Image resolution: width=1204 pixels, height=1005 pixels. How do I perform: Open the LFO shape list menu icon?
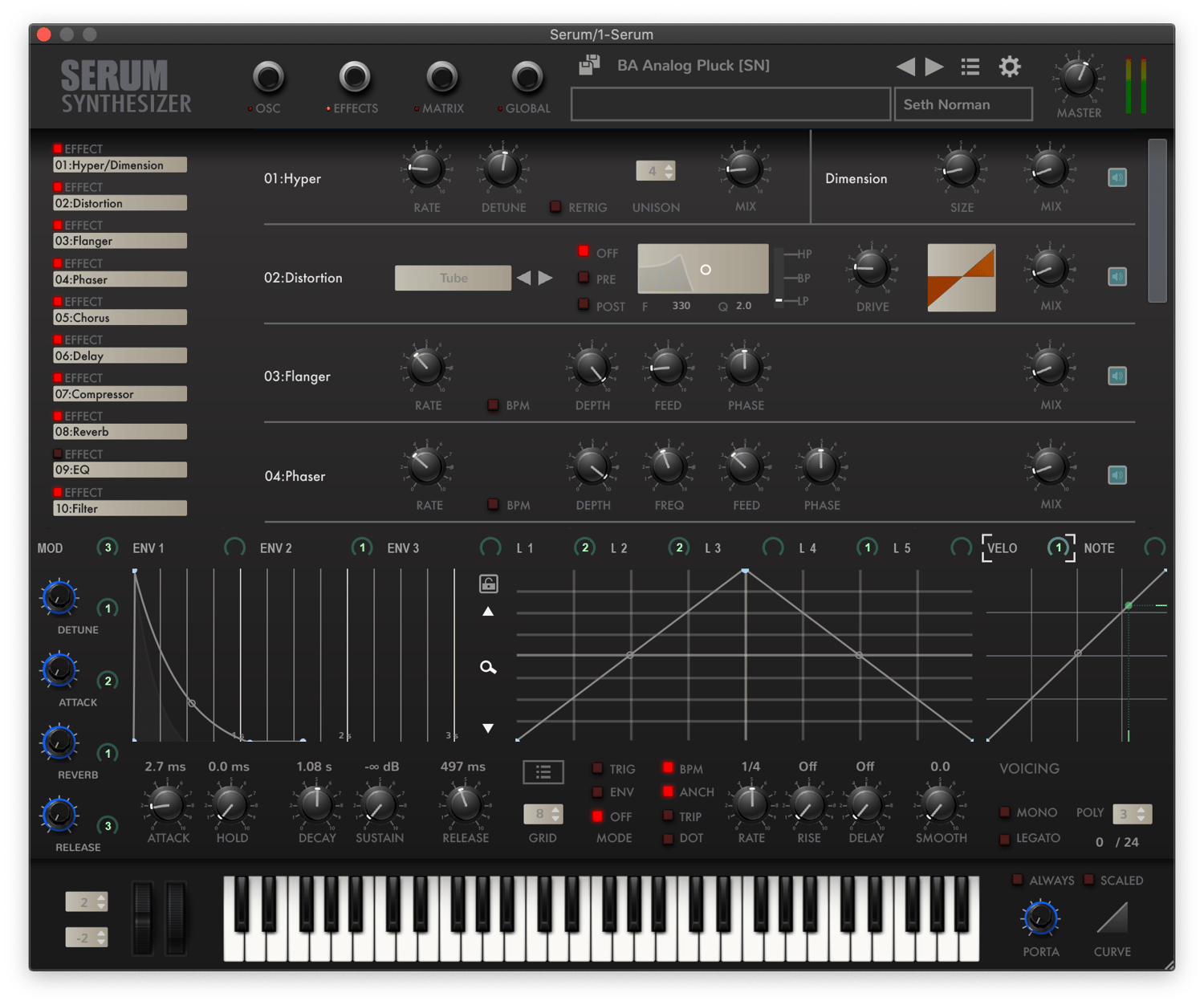543,772
